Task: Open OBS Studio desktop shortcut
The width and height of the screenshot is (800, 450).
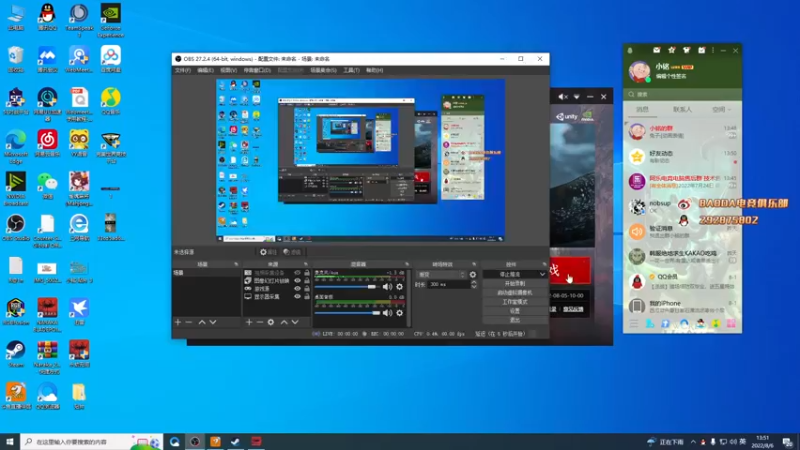Action: (x=16, y=228)
